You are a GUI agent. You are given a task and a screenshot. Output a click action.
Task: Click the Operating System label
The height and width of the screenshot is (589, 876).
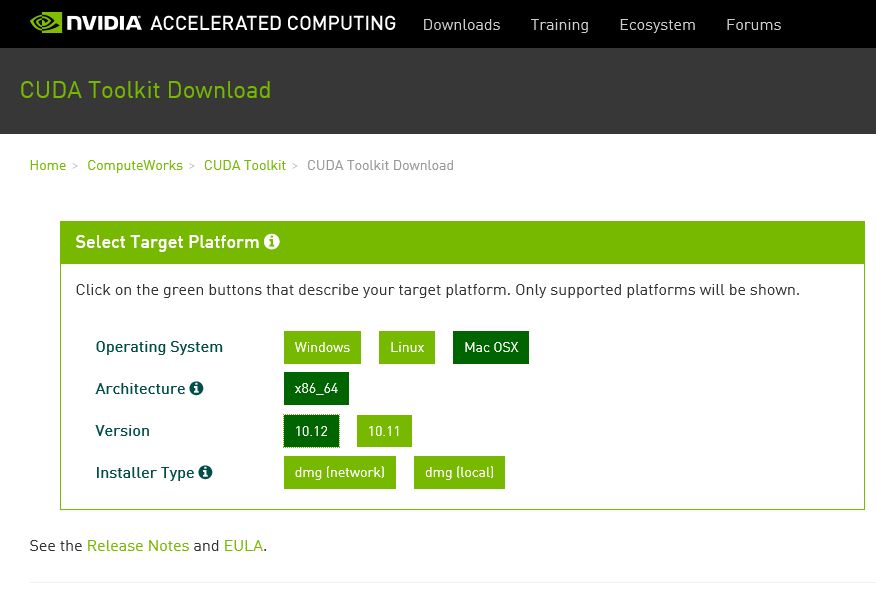coord(159,347)
